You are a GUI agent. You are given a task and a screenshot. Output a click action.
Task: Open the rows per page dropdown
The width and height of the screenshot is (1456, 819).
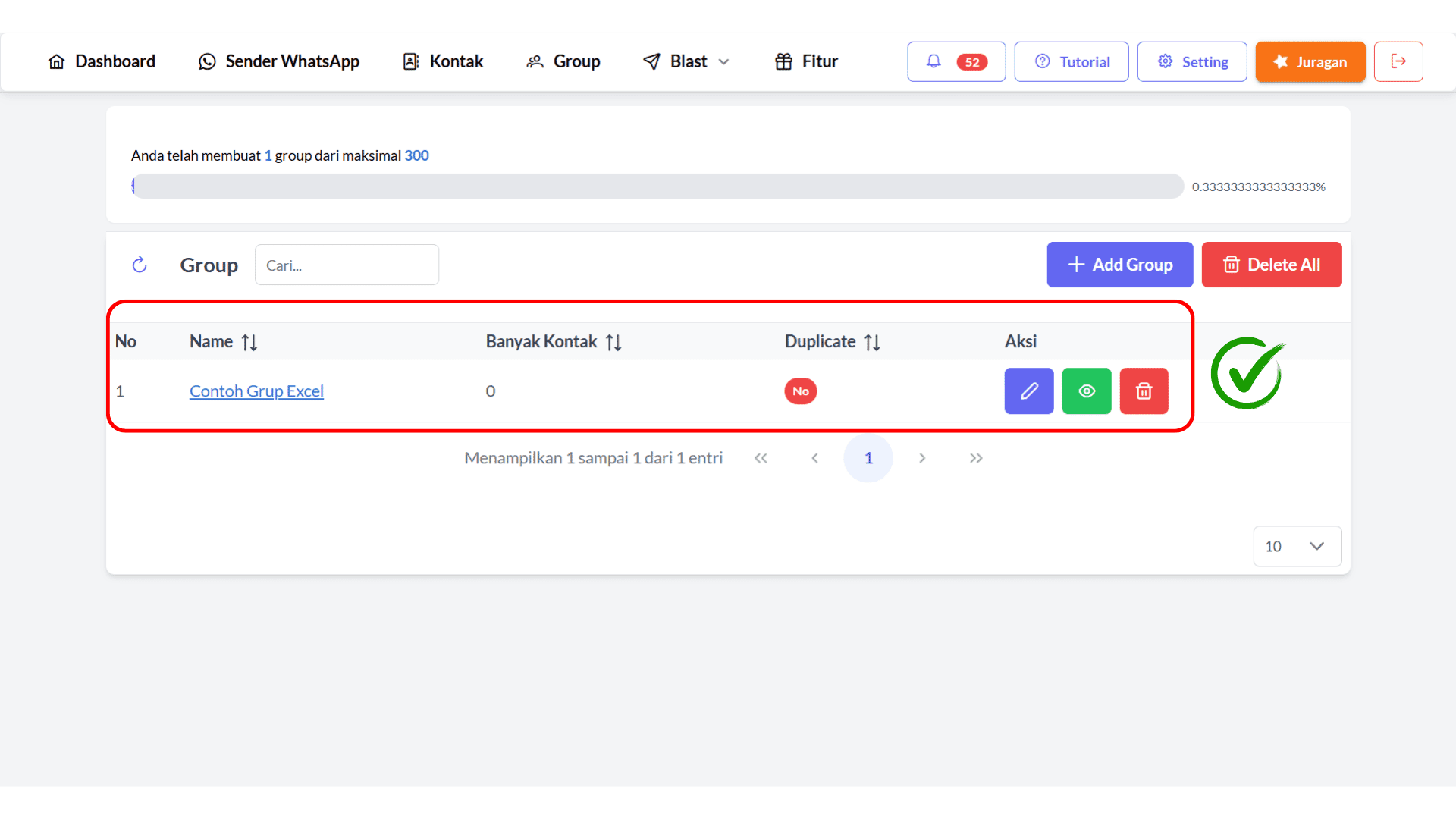pyautogui.click(x=1298, y=546)
